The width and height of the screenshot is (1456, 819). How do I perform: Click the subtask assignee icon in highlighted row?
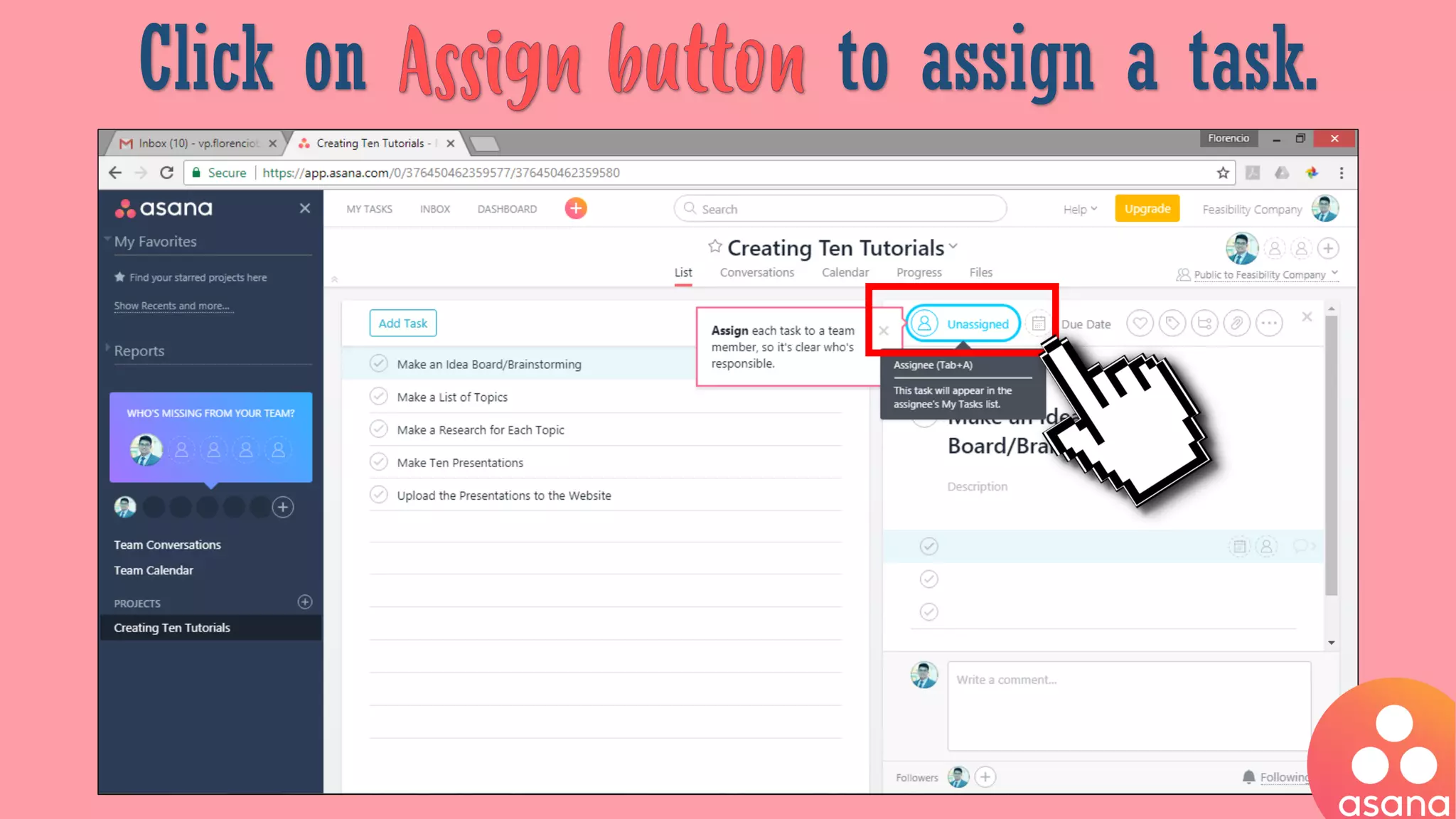(1266, 546)
